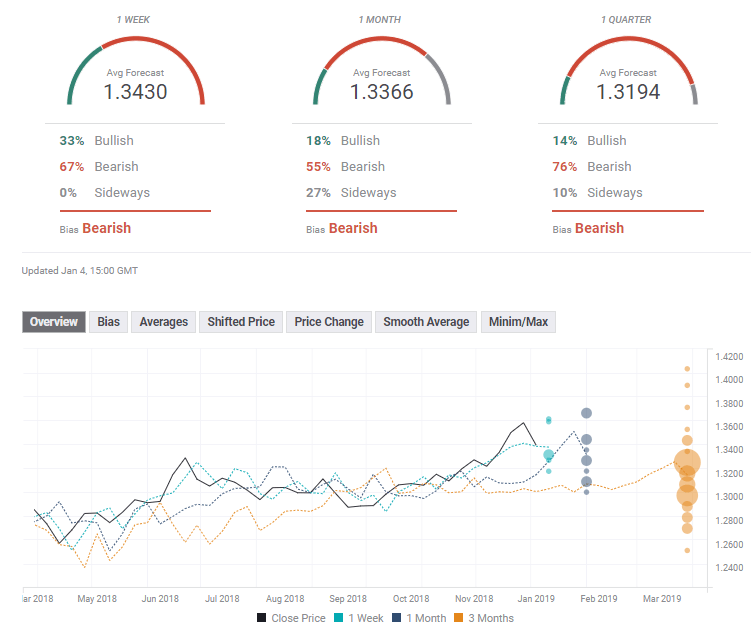
Task: Switch to the Bias tab
Action: click(x=108, y=322)
